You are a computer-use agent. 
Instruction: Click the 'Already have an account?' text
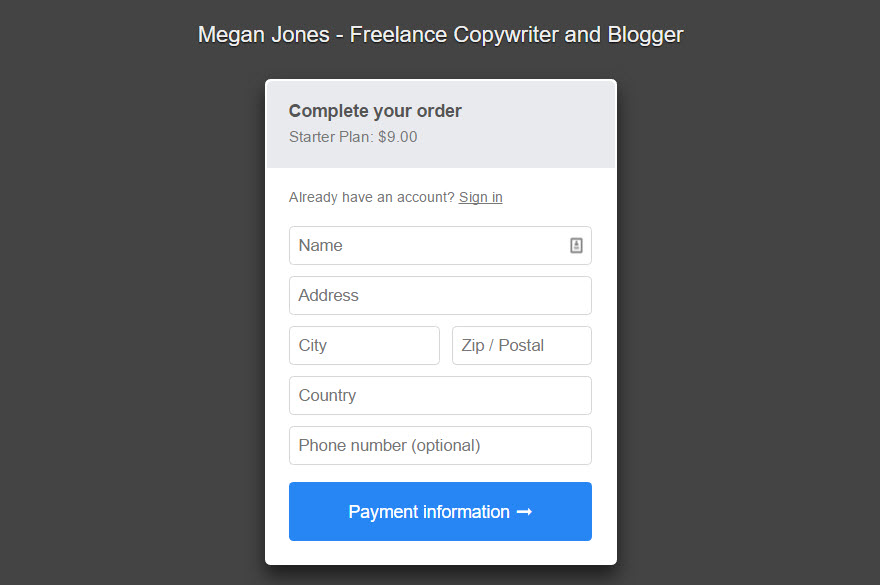coord(371,197)
